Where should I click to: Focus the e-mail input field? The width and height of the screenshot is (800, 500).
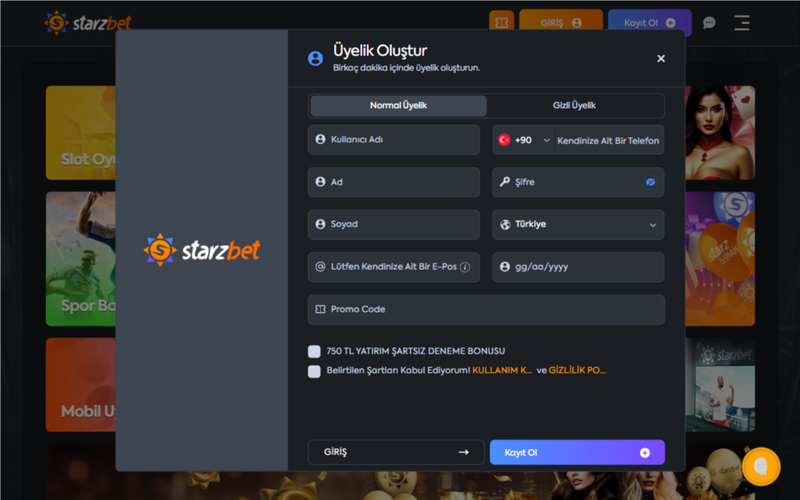394,267
